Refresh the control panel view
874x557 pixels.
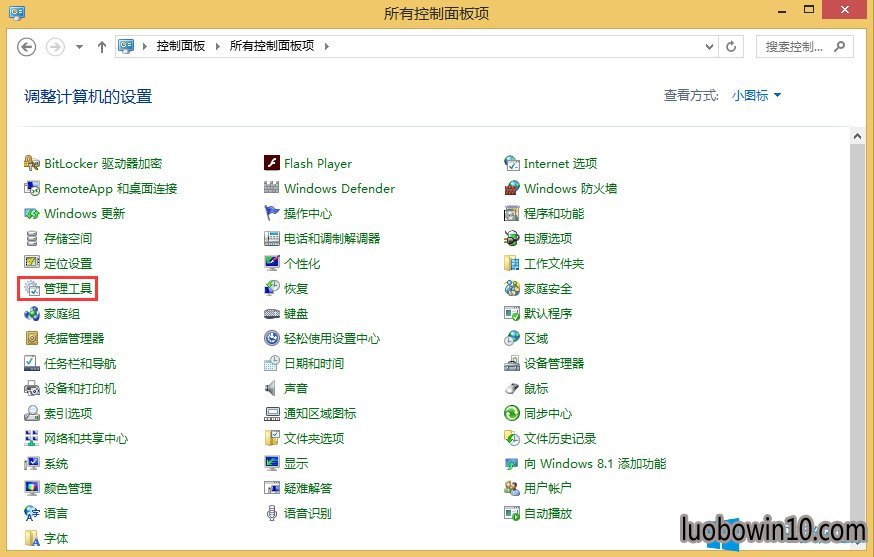[x=731, y=47]
